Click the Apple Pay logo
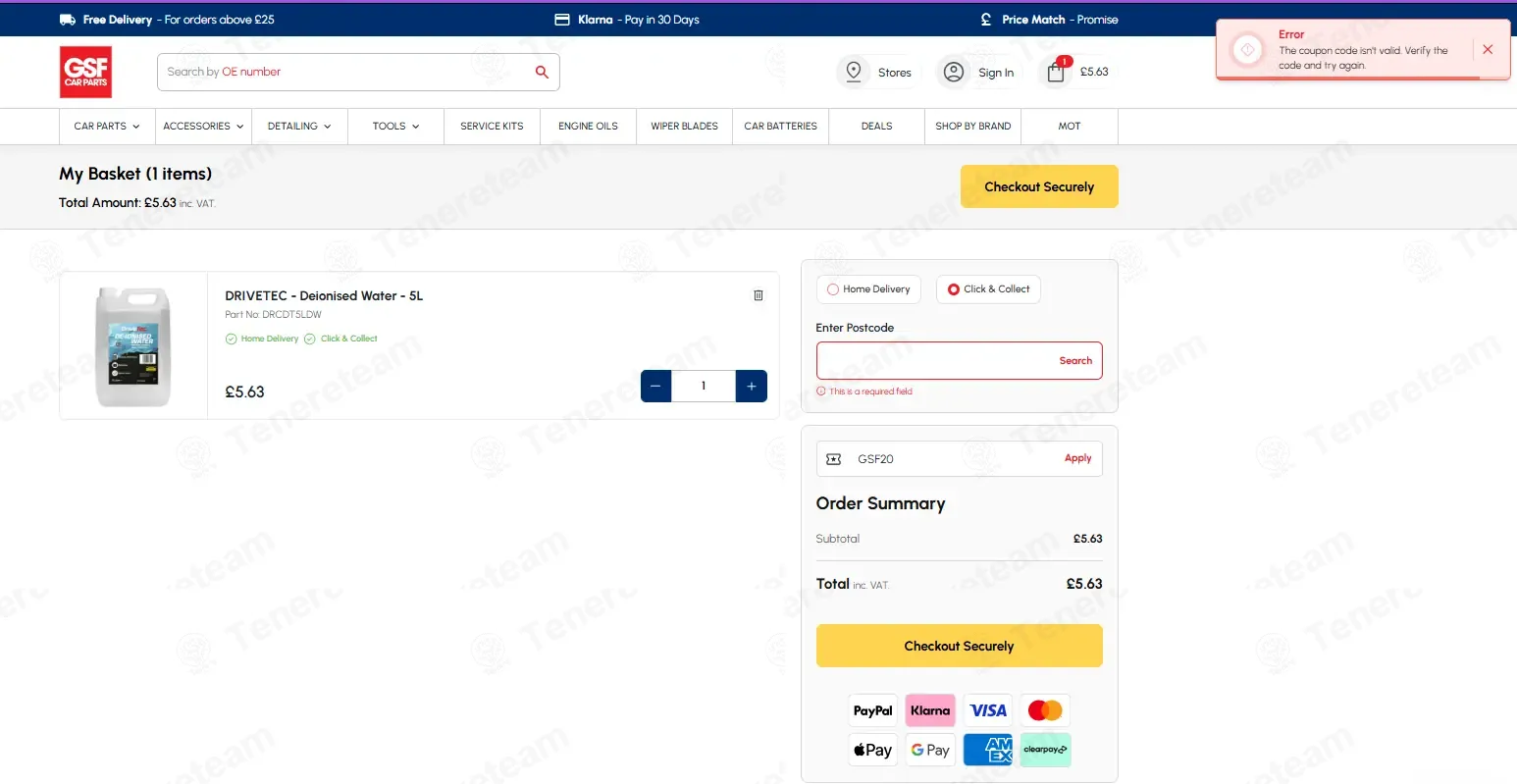The height and width of the screenshot is (784, 1517). (x=872, y=750)
